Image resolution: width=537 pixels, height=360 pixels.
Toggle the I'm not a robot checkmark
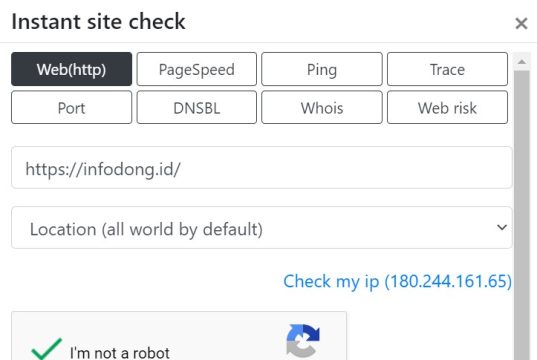pos(47,349)
